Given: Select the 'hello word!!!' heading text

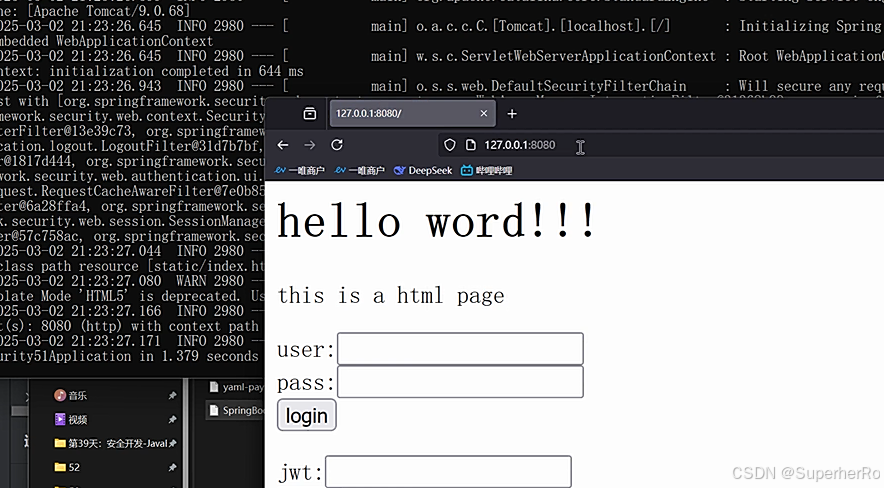Looking at the screenshot, I should tap(436, 221).
